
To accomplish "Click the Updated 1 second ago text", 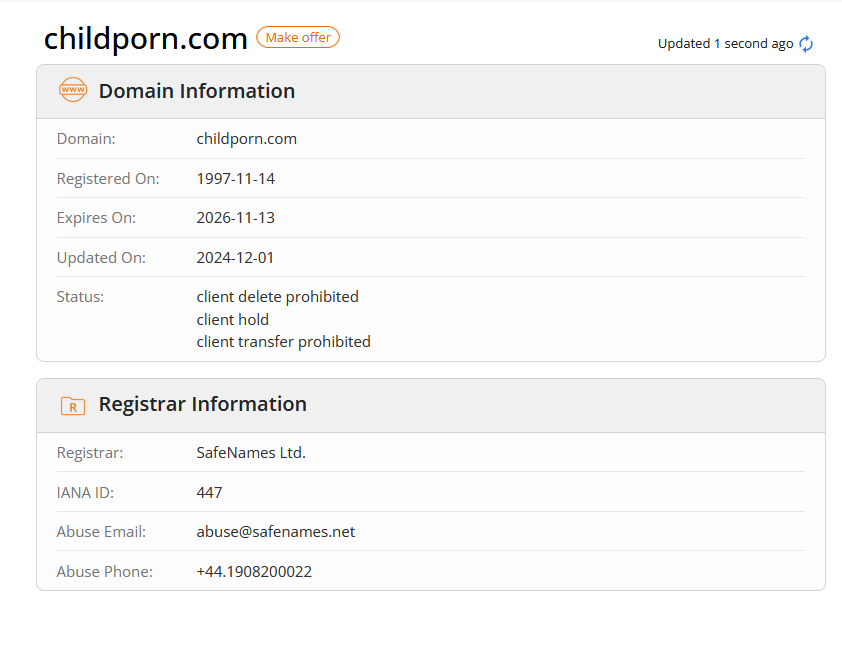I will pos(725,43).
